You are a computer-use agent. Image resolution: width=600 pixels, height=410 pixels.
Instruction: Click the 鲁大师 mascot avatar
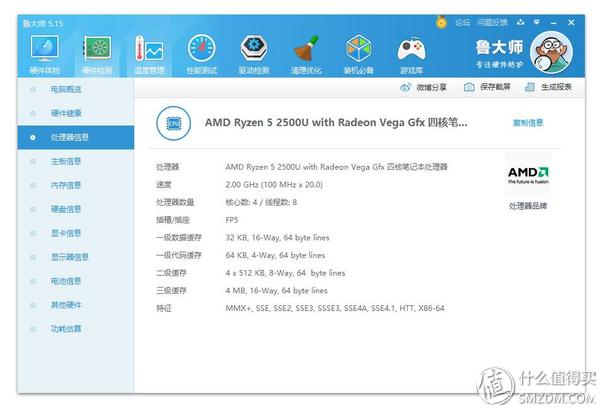[551, 52]
